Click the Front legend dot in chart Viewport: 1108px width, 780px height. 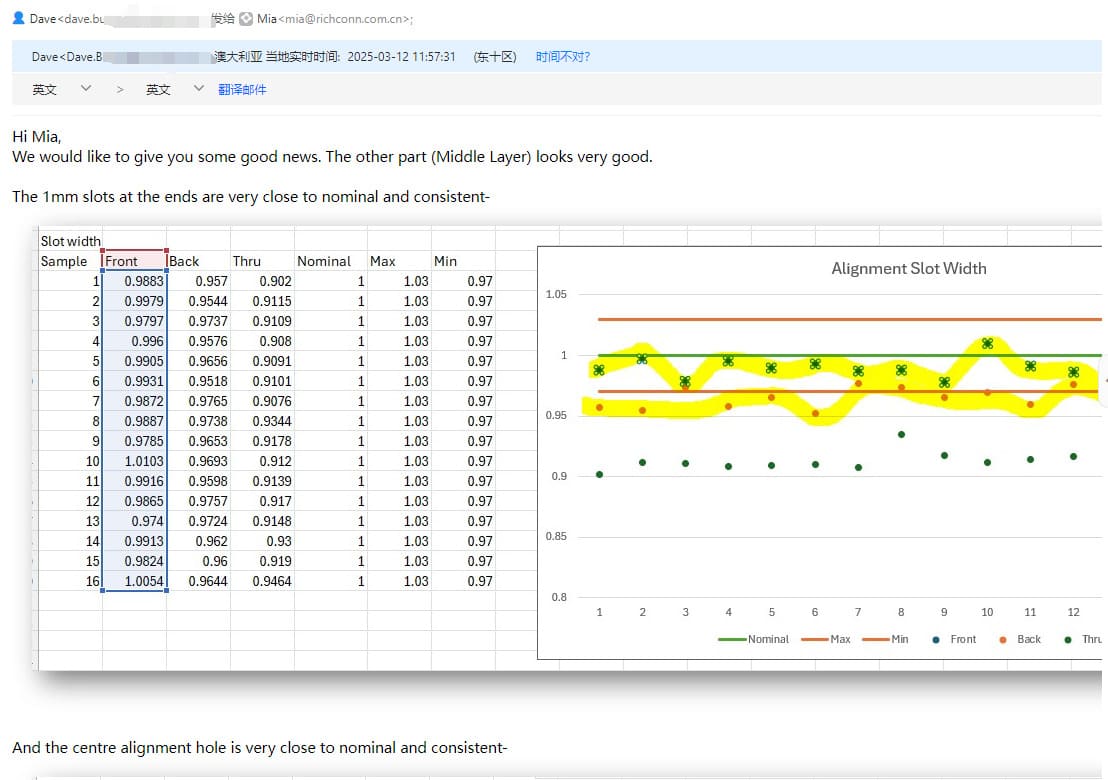tap(935, 640)
